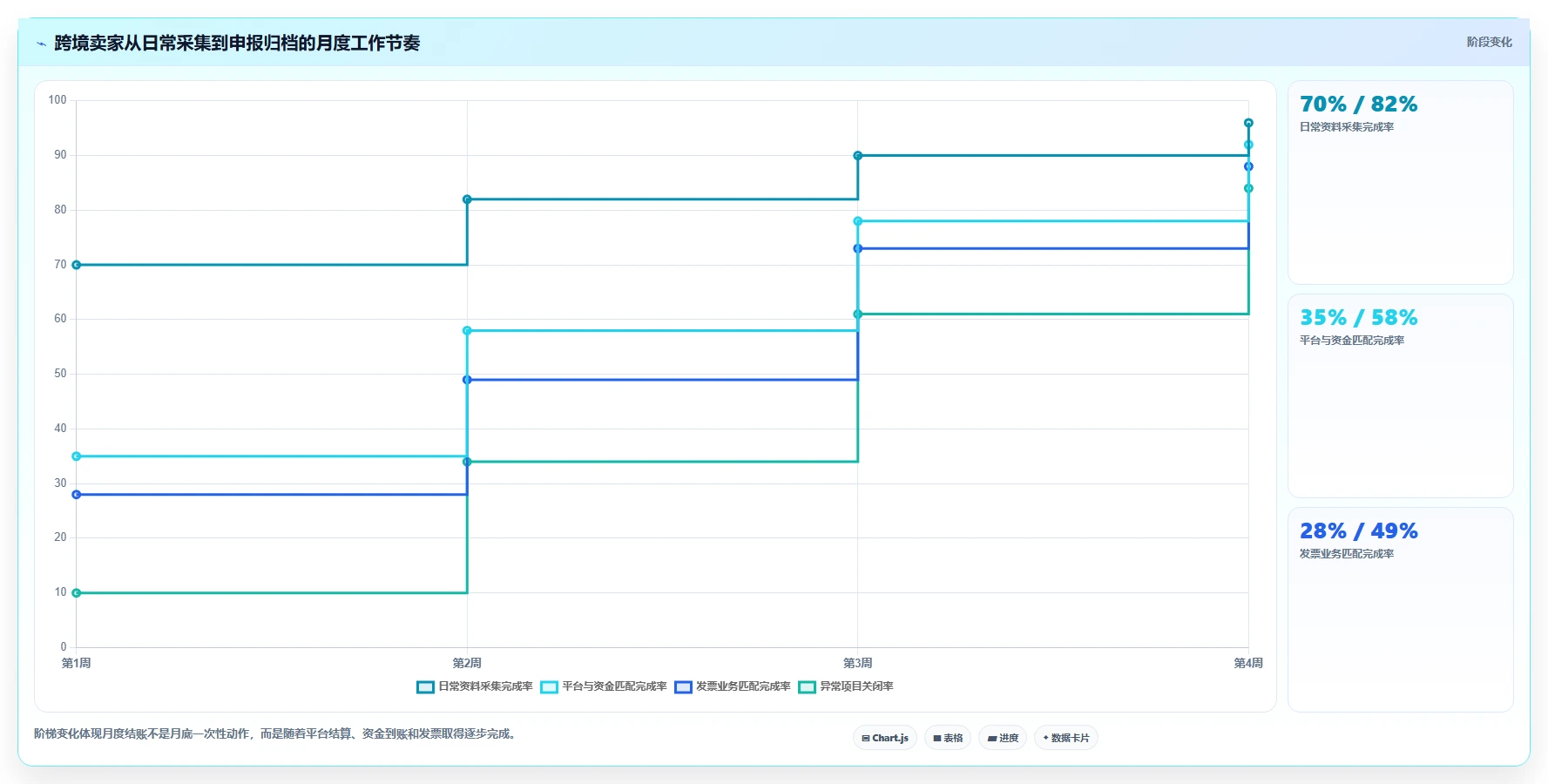The height and width of the screenshot is (784, 1548).
Task: Select the 第3周 point at 90 on 日常资料采集完成率
Action: click(858, 156)
